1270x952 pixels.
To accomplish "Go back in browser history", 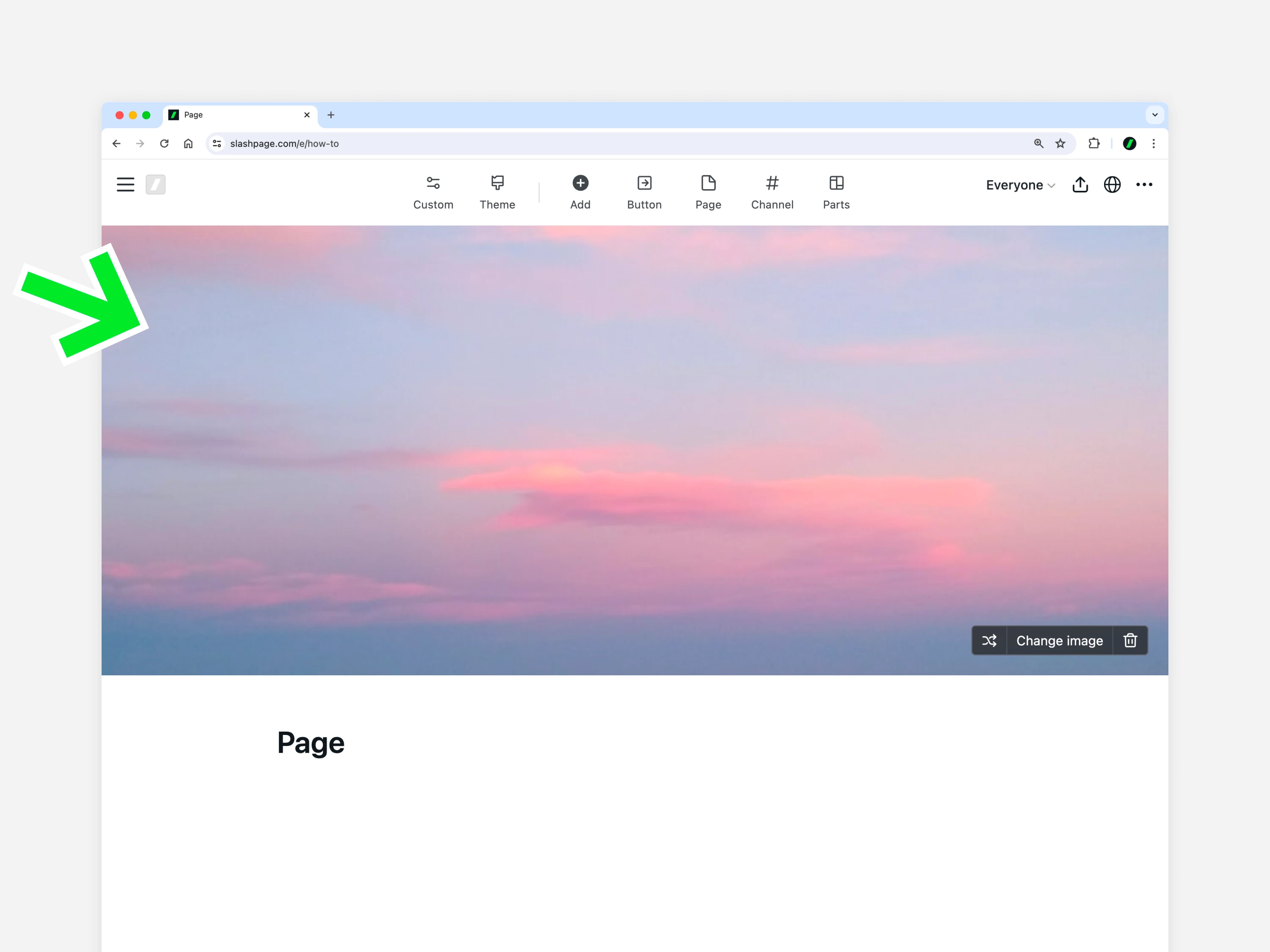I will click(116, 143).
